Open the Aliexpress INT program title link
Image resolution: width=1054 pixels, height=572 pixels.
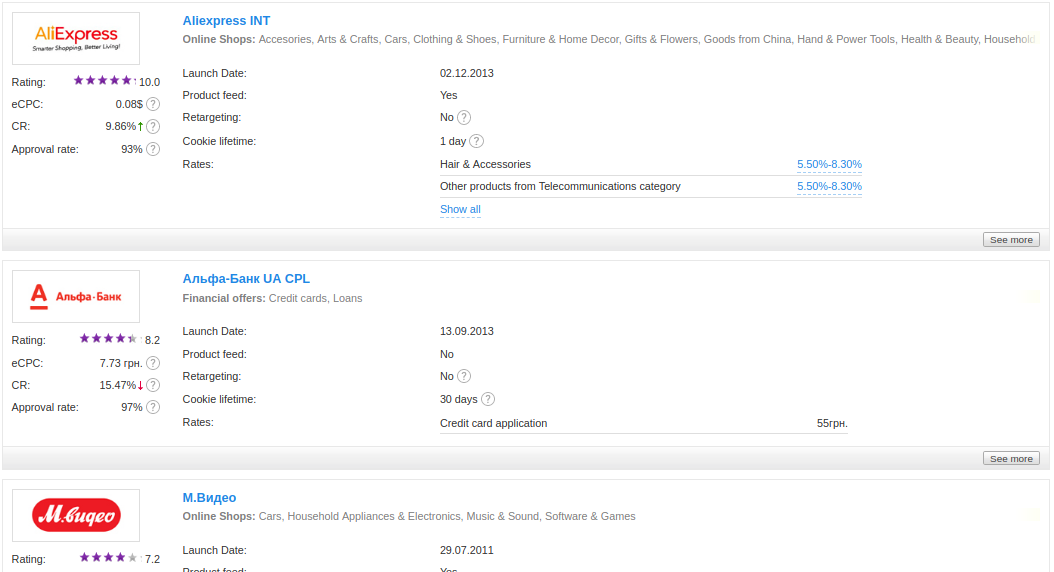point(227,21)
